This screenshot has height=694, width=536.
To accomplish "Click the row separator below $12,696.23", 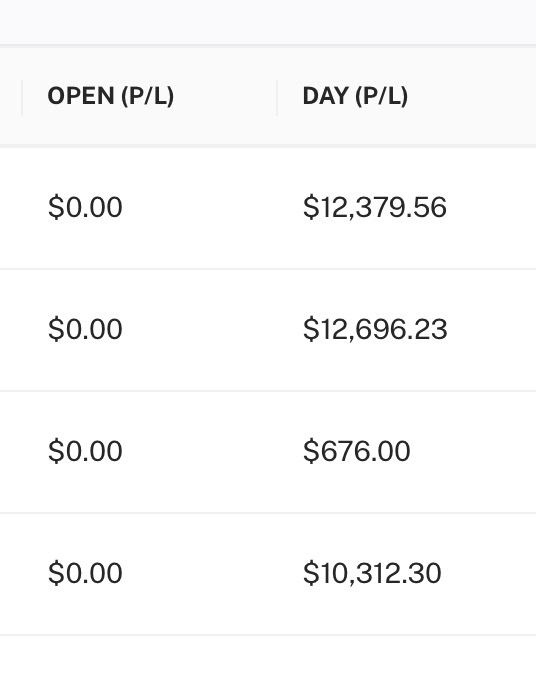I will 268,391.
